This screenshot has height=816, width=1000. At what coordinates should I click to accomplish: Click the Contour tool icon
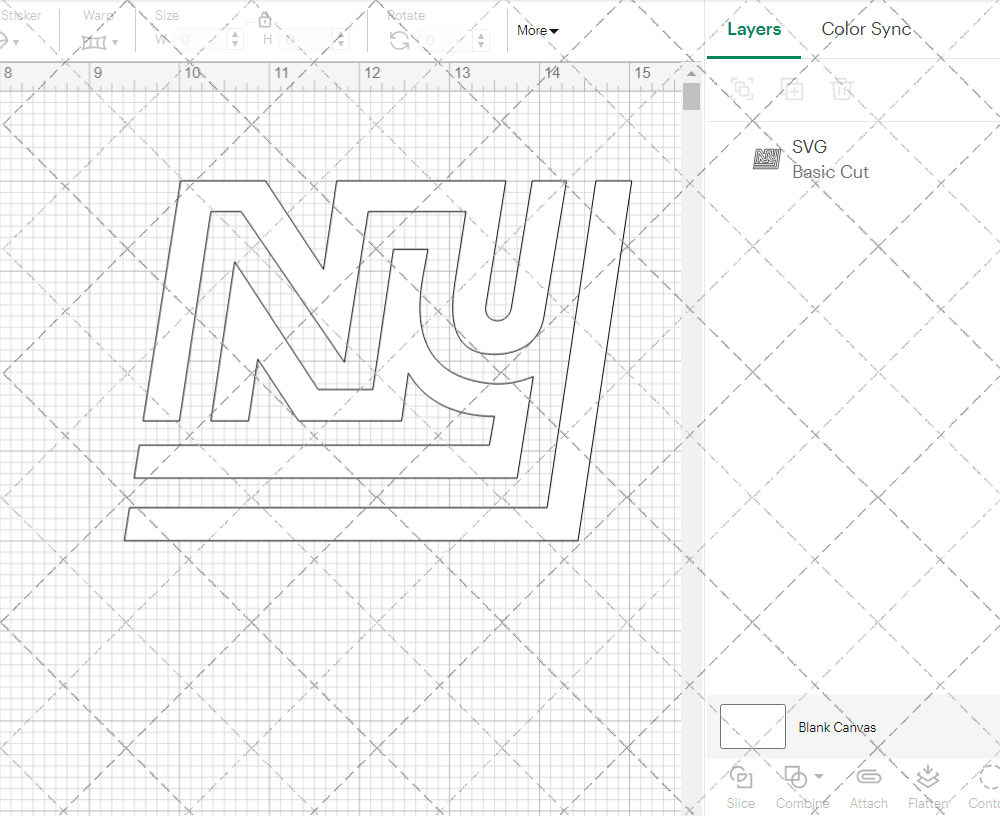coord(988,778)
